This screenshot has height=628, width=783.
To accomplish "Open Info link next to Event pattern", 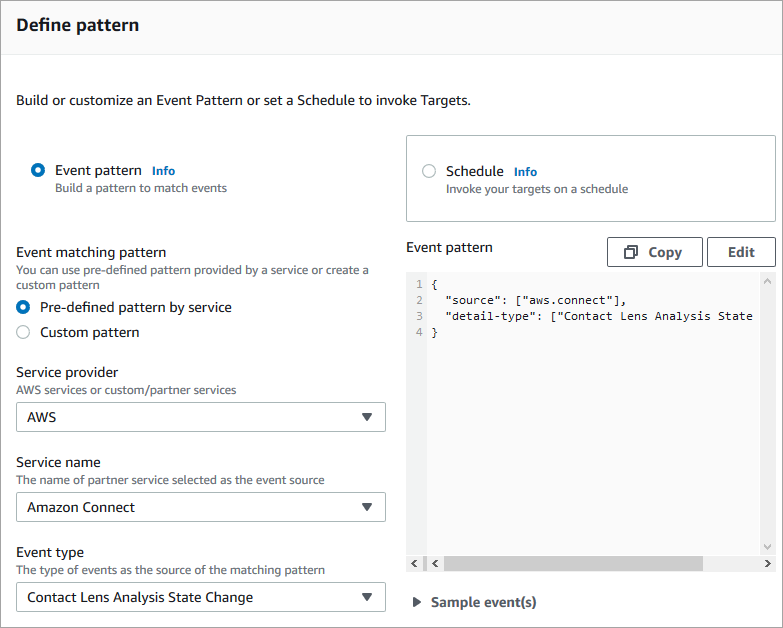I will (163, 171).
